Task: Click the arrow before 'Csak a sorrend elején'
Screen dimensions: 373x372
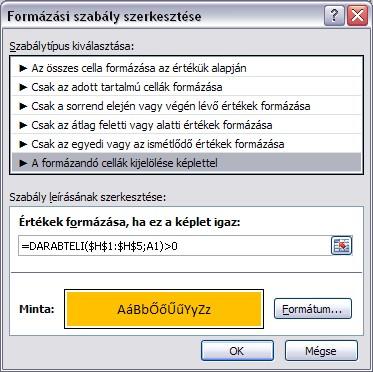Action: pyautogui.click(x=23, y=106)
